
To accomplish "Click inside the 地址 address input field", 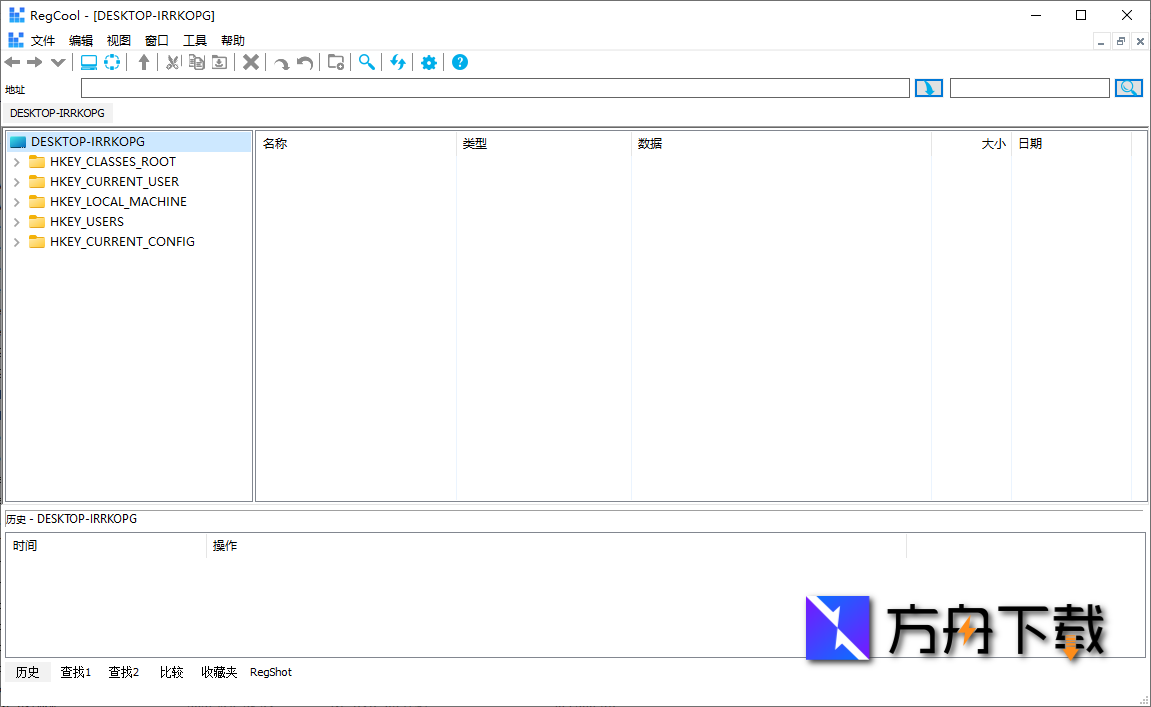I will [495, 89].
